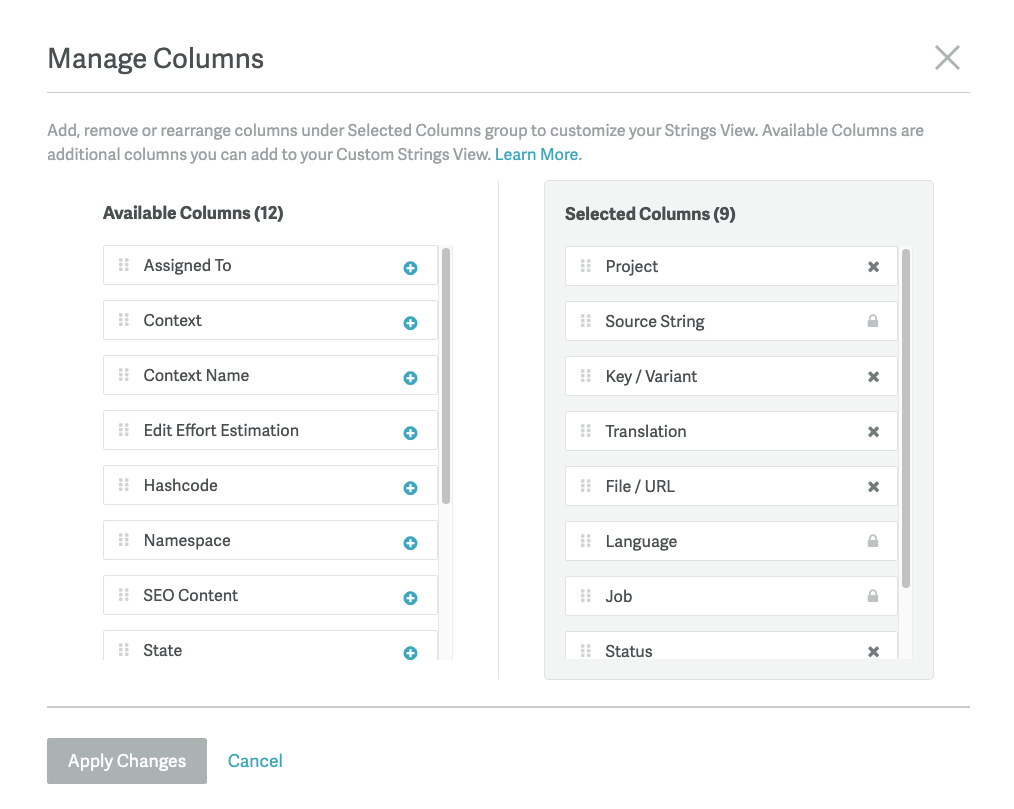Open the Learn More link
This screenshot has height=809, width=1014.
(537, 154)
